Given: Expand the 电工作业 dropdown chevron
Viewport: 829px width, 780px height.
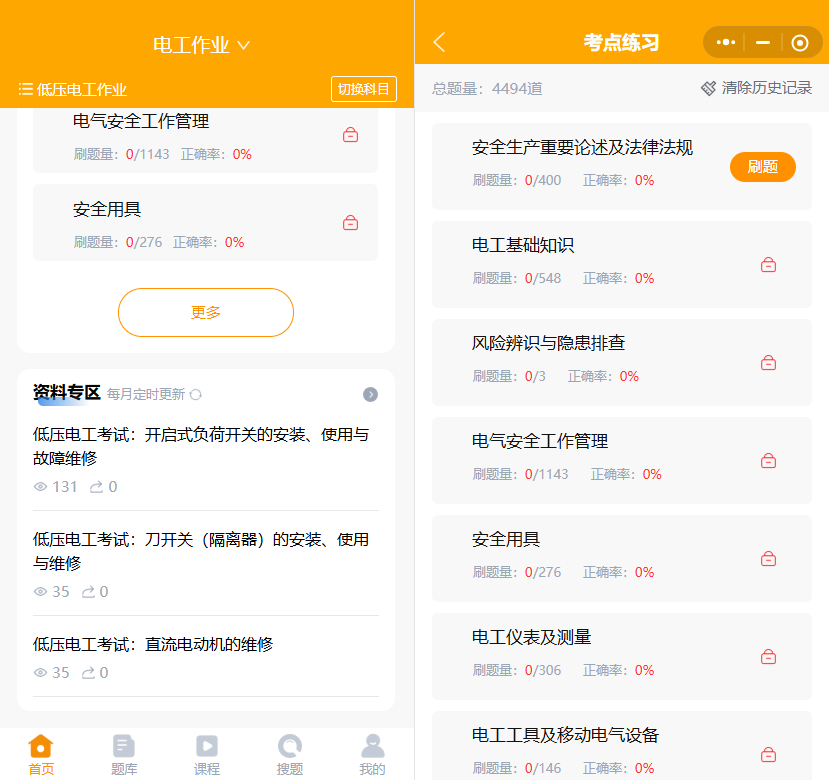Looking at the screenshot, I should (243, 45).
